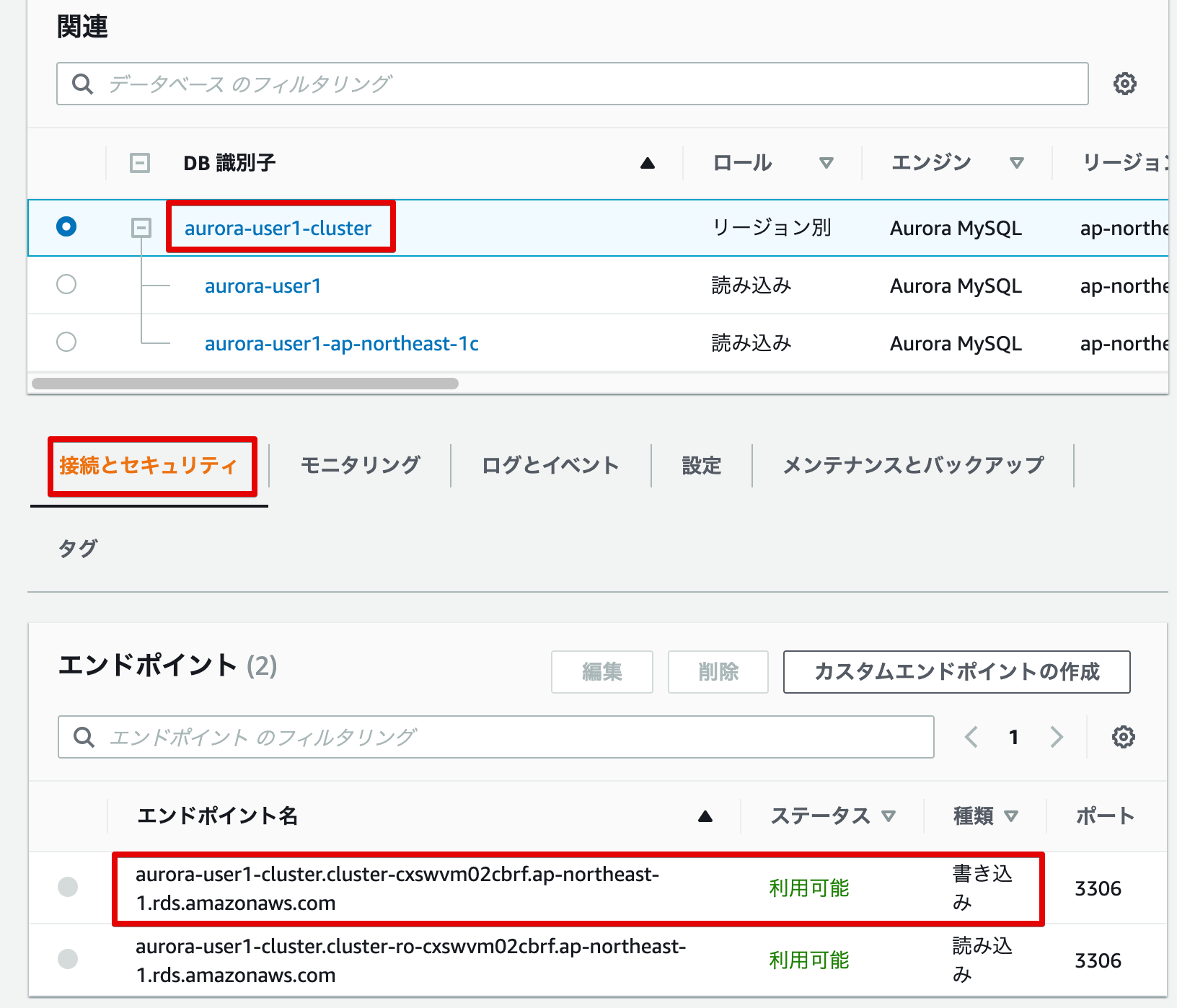The height and width of the screenshot is (1008, 1177).
Task: Click the ポート column header
Action: 1105,816
